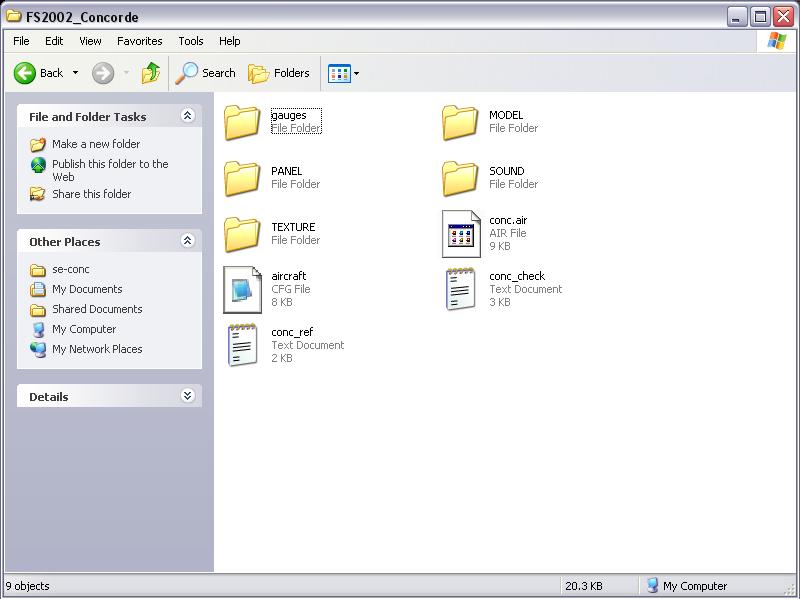Select the conc.air file icon
The width and height of the screenshot is (800, 599).
click(x=461, y=234)
